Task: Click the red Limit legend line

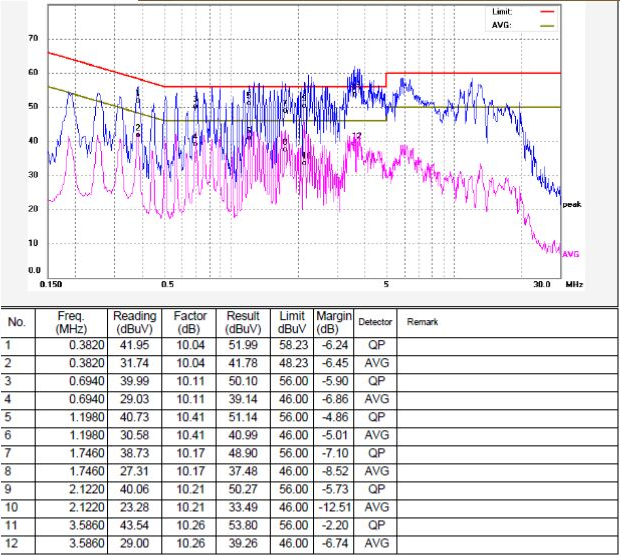Action: pos(547,11)
